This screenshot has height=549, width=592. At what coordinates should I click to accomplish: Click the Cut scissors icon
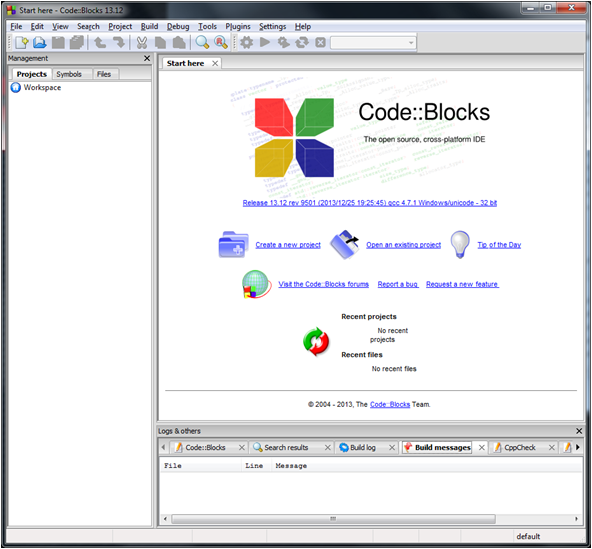142,42
